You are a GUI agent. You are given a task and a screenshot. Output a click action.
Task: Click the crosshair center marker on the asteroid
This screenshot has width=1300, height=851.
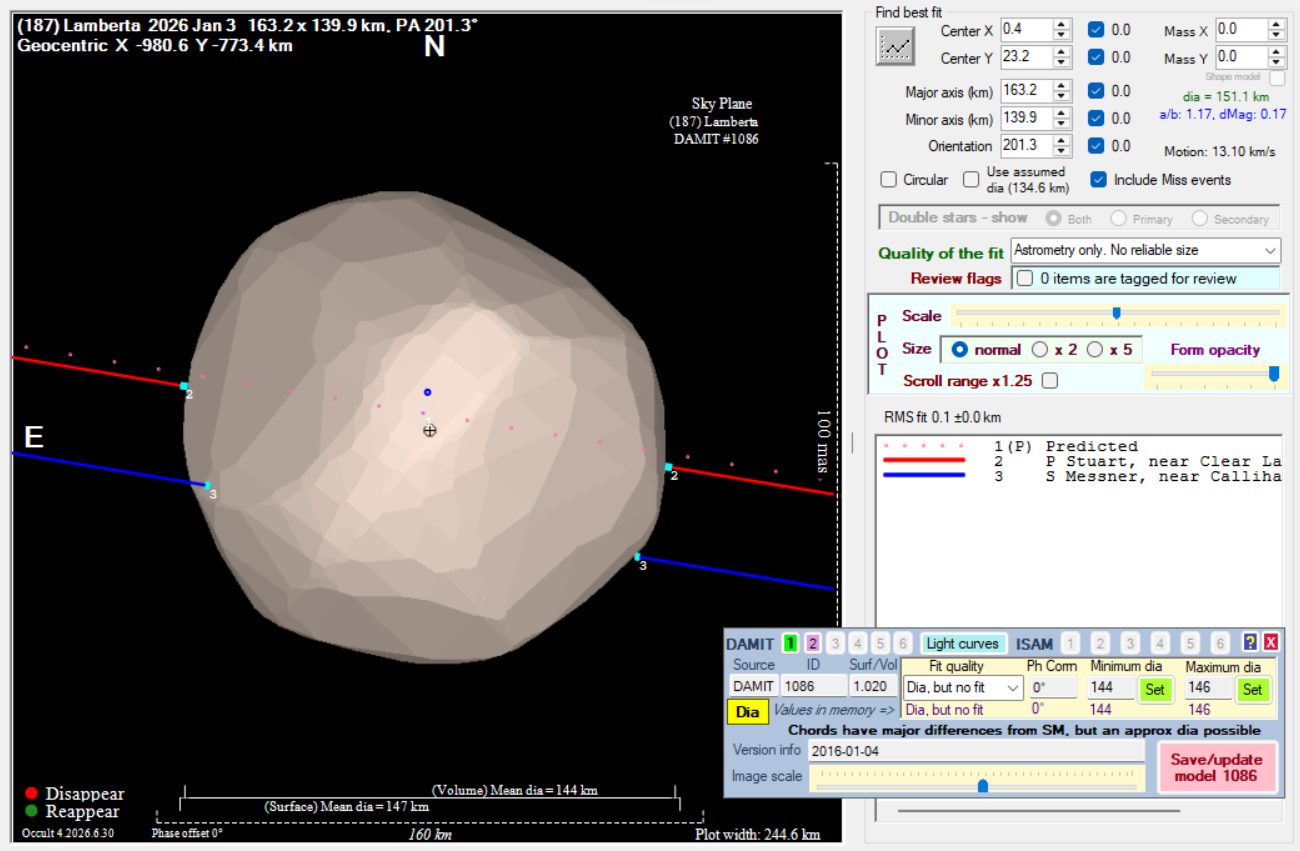[x=430, y=430]
